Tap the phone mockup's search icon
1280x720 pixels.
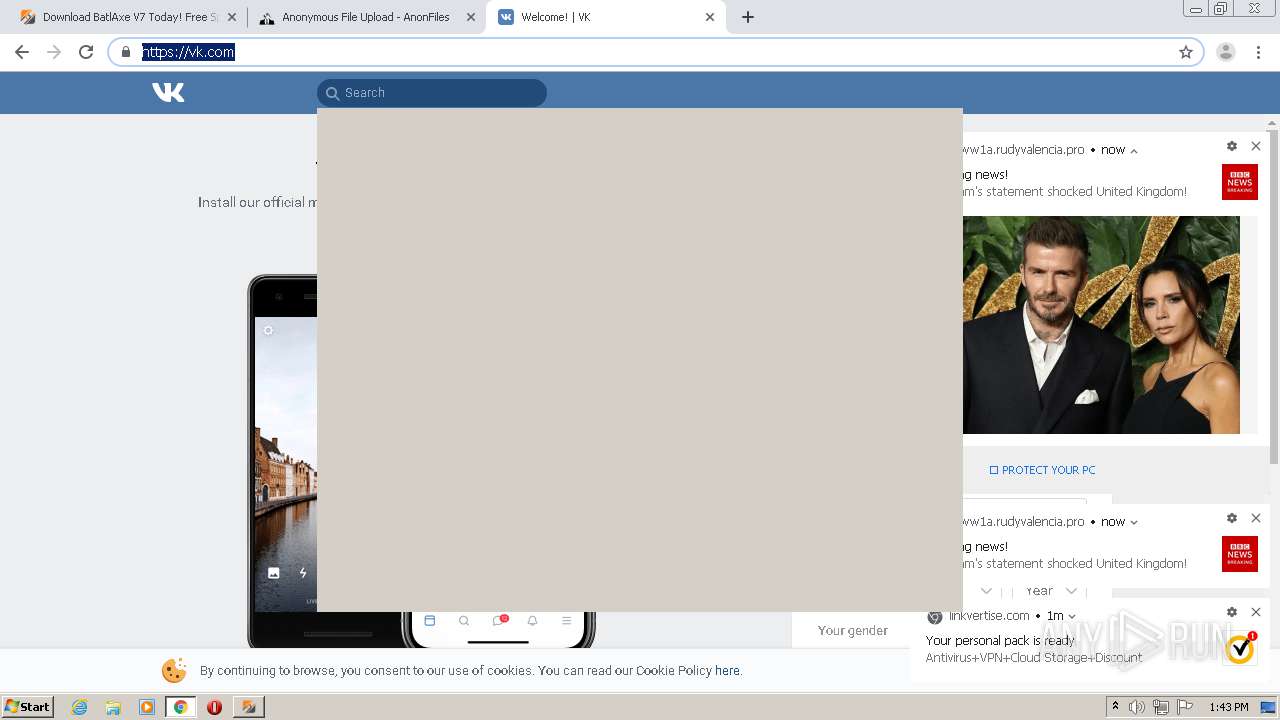tap(464, 620)
